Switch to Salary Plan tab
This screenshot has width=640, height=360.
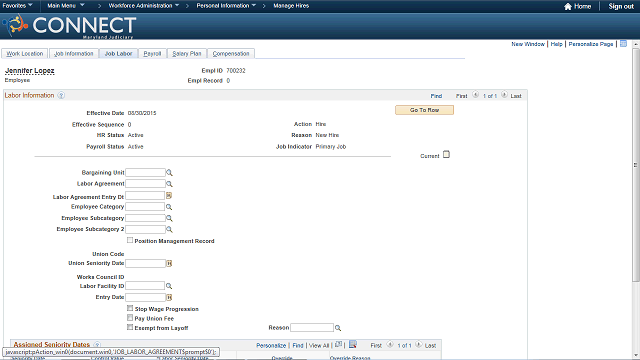187,53
